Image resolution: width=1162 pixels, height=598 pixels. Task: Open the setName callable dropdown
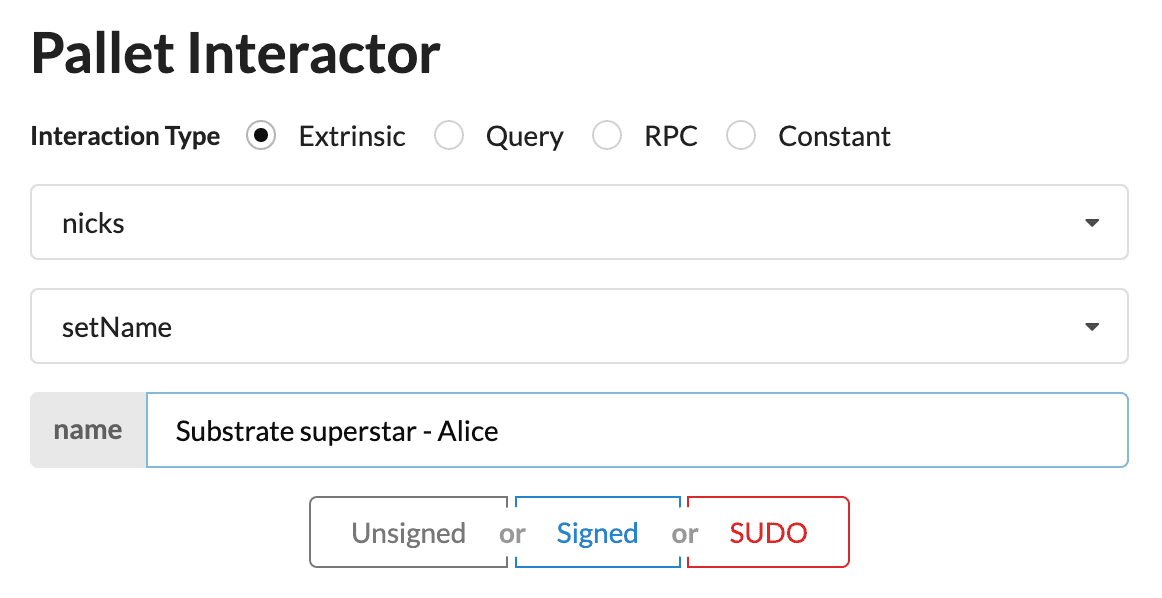point(578,326)
